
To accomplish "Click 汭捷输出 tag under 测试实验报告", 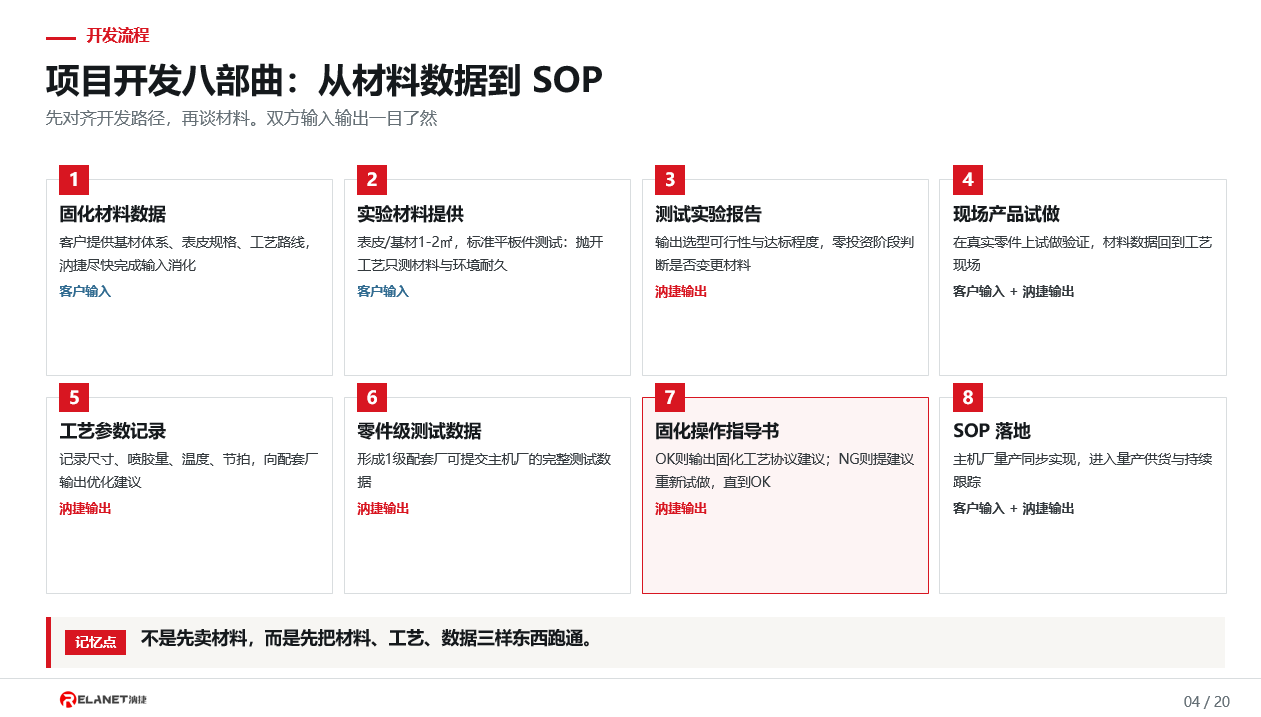I will tap(681, 291).
